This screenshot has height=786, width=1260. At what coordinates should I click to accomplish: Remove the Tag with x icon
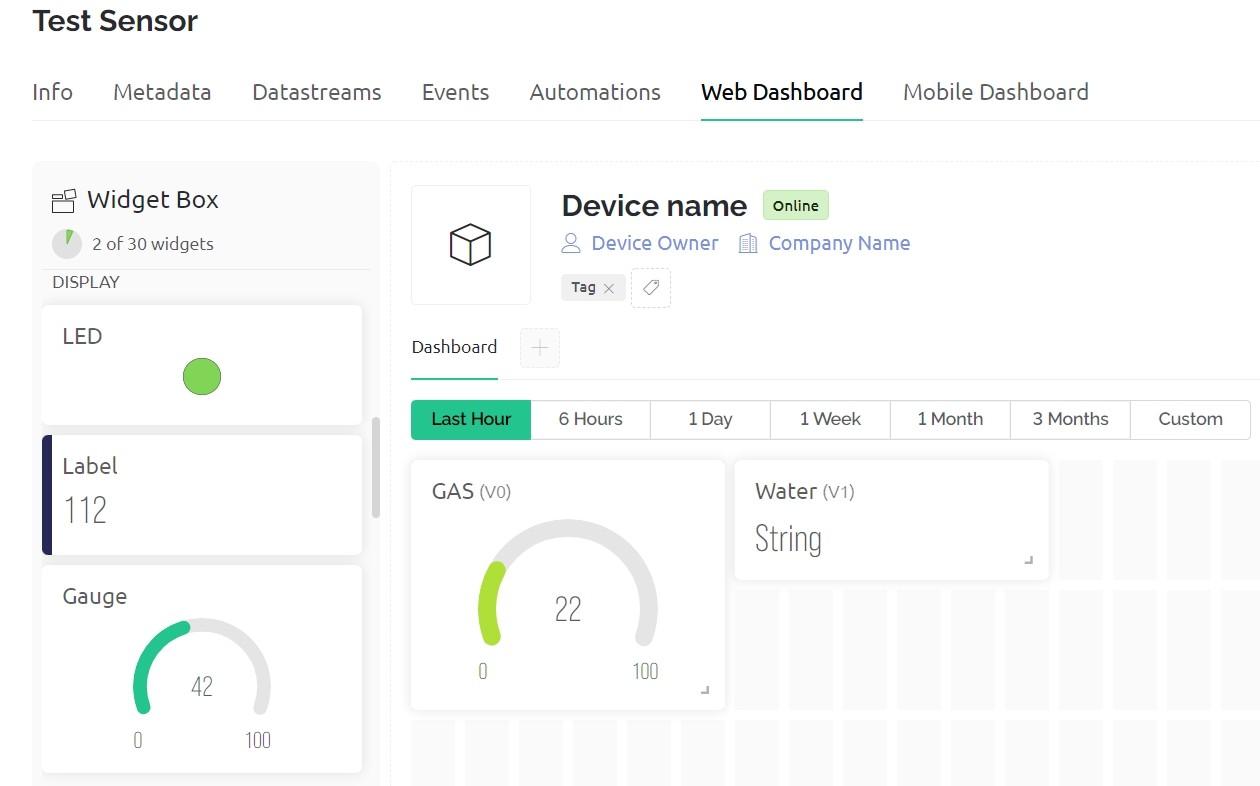(x=609, y=288)
